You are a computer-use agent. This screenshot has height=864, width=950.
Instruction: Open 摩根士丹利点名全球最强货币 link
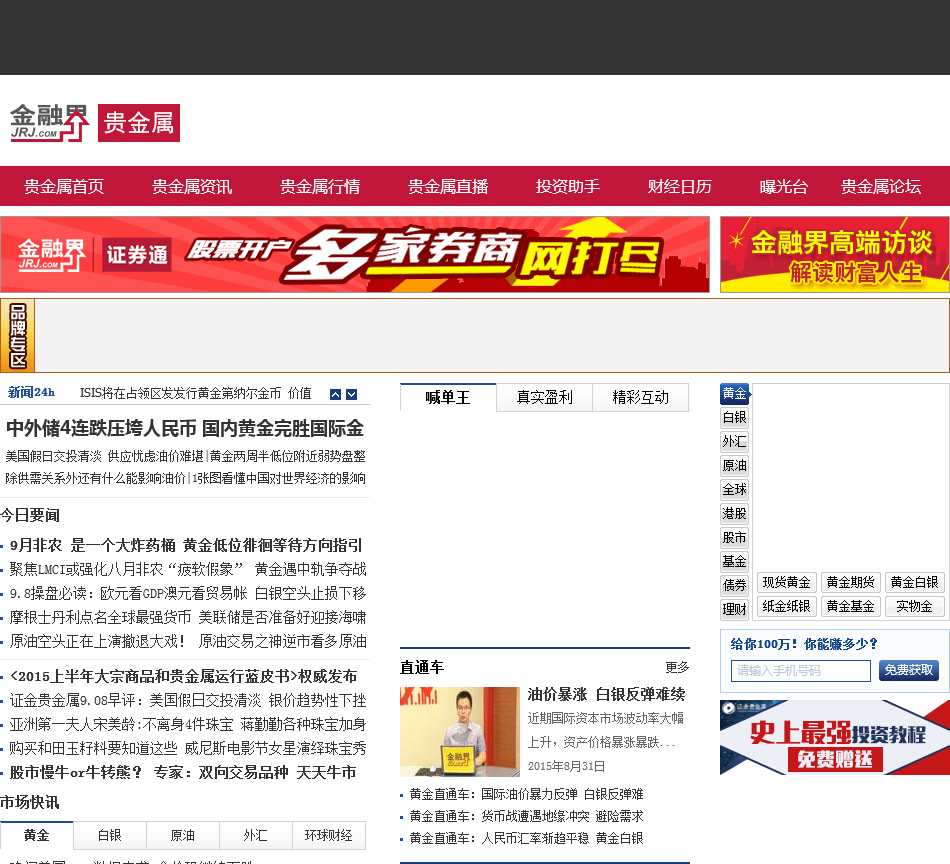tap(188, 617)
